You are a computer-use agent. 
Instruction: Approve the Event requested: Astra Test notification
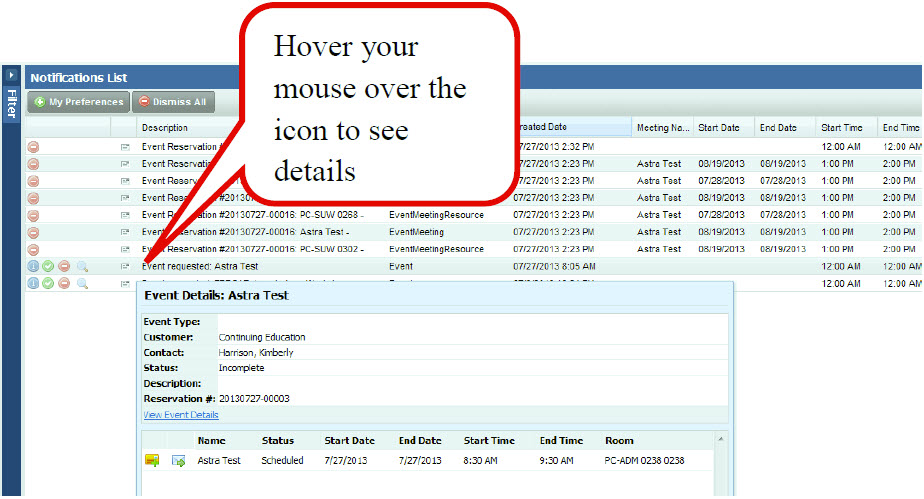(x=48, y=266)
